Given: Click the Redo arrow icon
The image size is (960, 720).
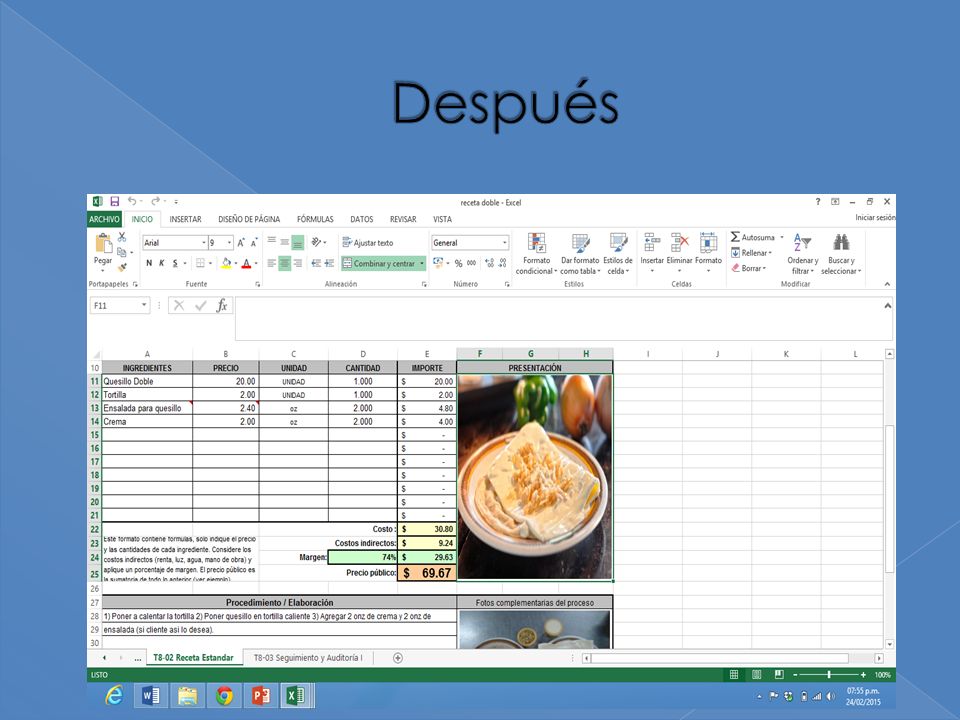Looking at the screenshot, I should click(x=156, y=201).
